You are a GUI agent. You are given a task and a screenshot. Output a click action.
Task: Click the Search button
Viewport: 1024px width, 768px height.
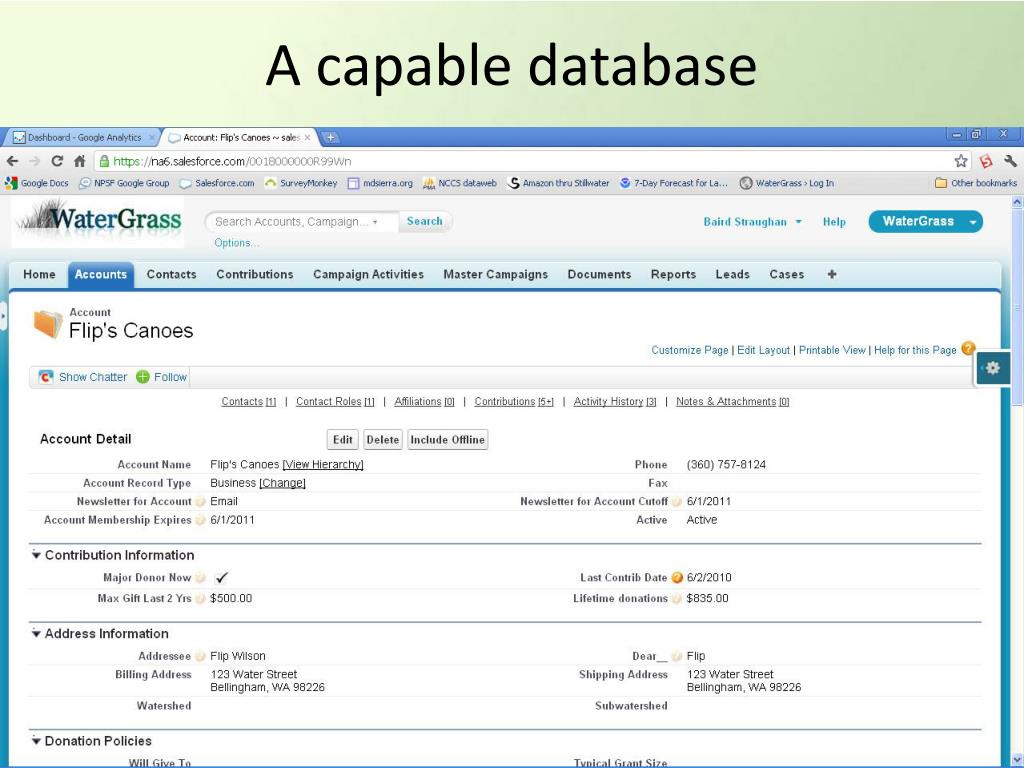pos(424,221)
